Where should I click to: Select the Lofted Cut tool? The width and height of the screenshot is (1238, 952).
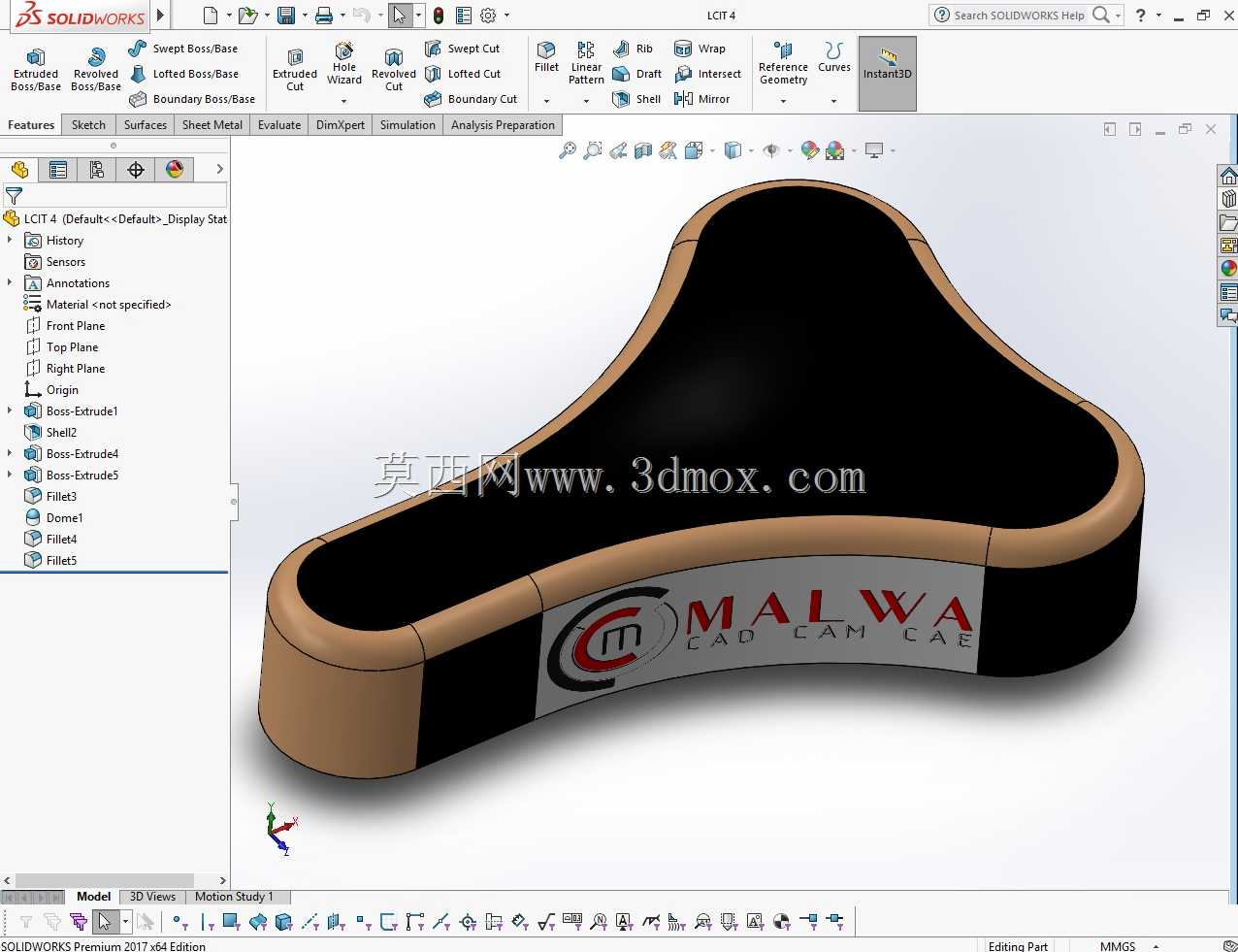463,74
